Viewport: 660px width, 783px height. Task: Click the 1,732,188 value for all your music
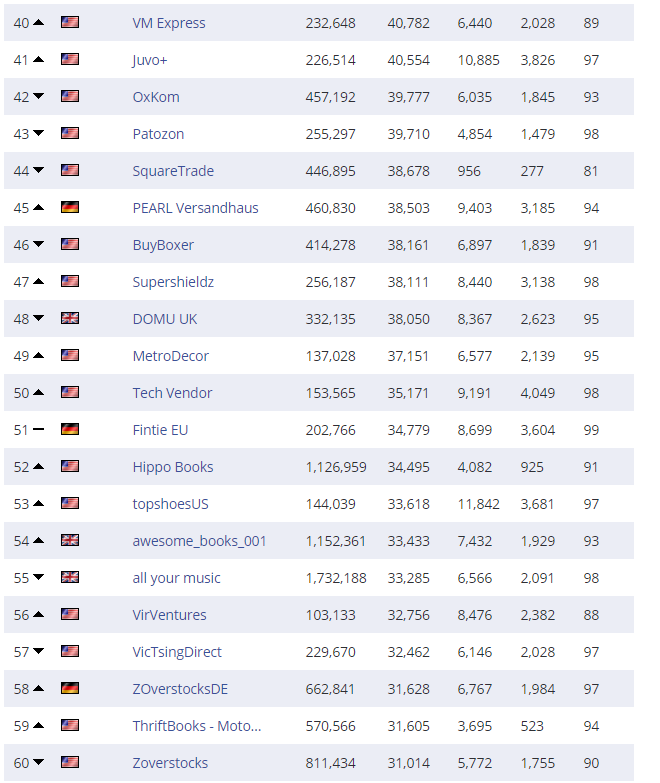coord(336,578)
